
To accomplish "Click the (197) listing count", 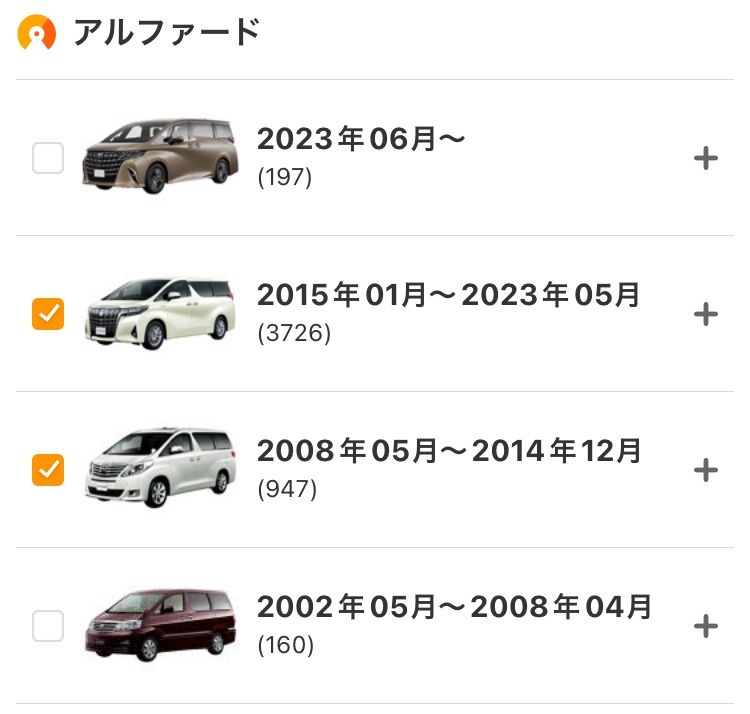I will tap(285, 177).
